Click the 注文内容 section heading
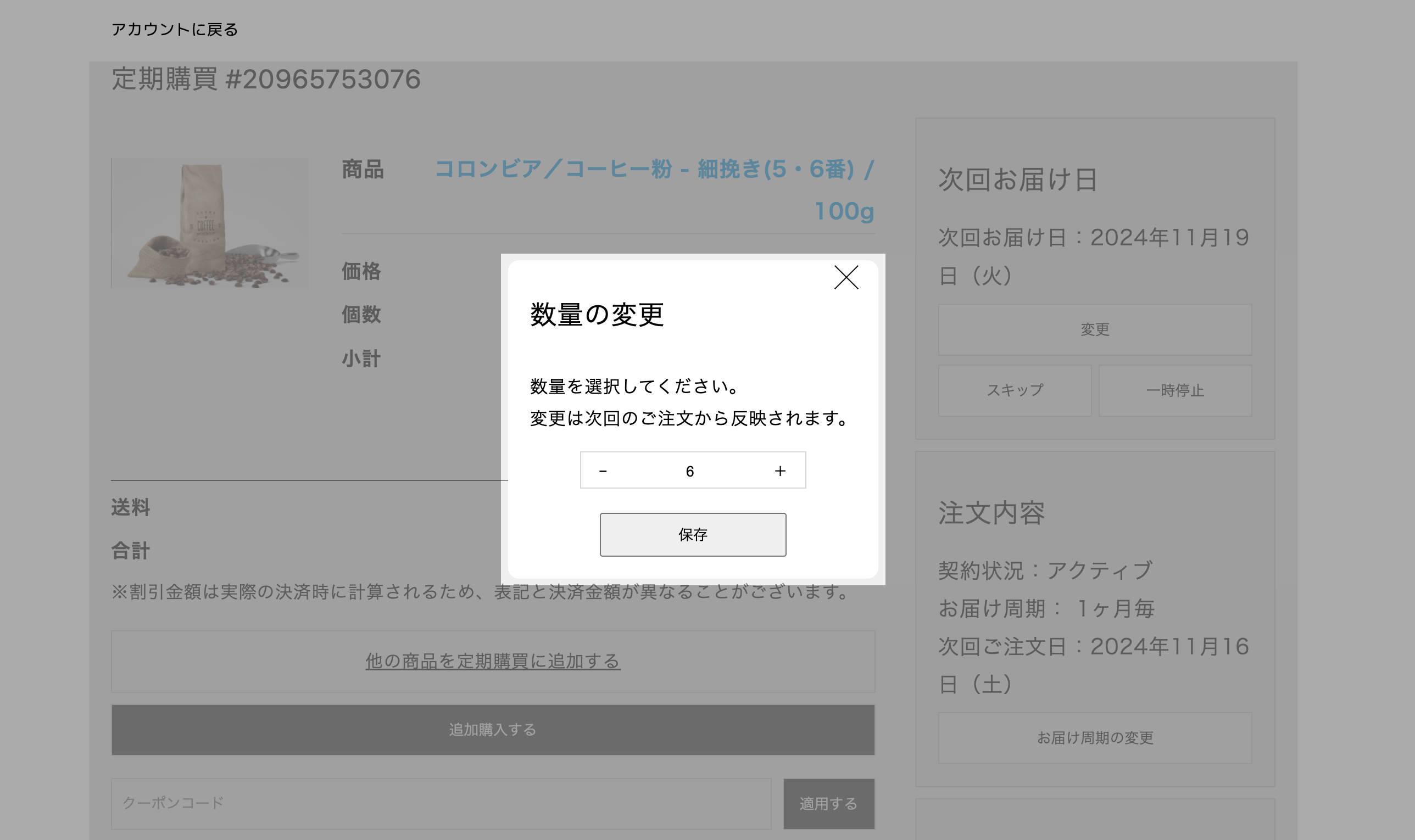Image resolution: width=1415 pixels, height=840 pixels. 991,513
